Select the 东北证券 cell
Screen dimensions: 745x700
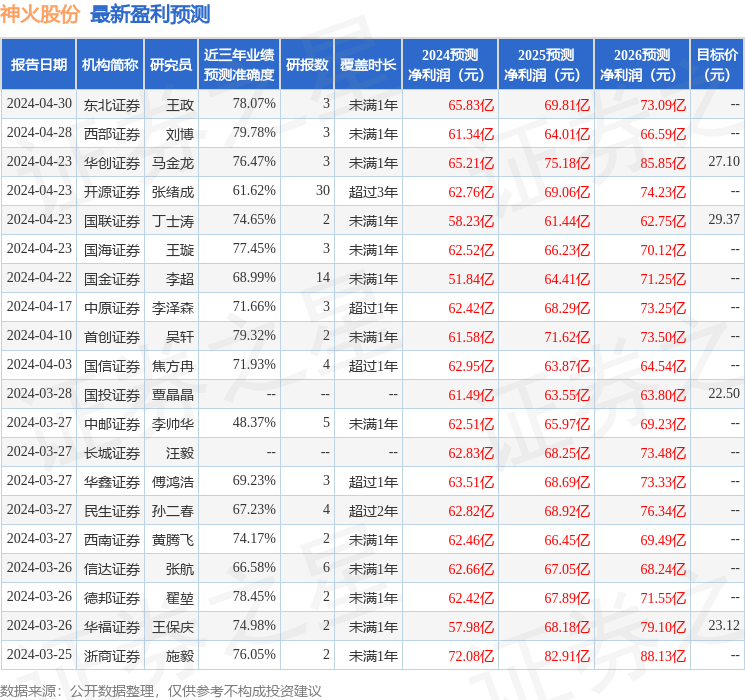click(112, 105)
